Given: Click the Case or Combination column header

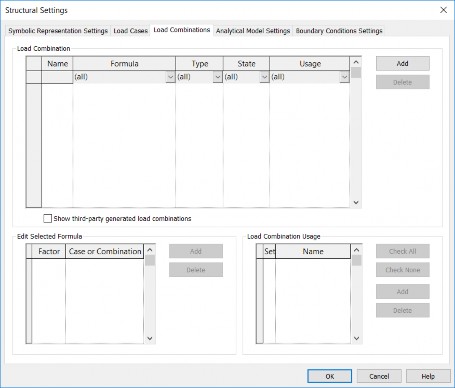Looking at the screenshot, I should 105,251.
